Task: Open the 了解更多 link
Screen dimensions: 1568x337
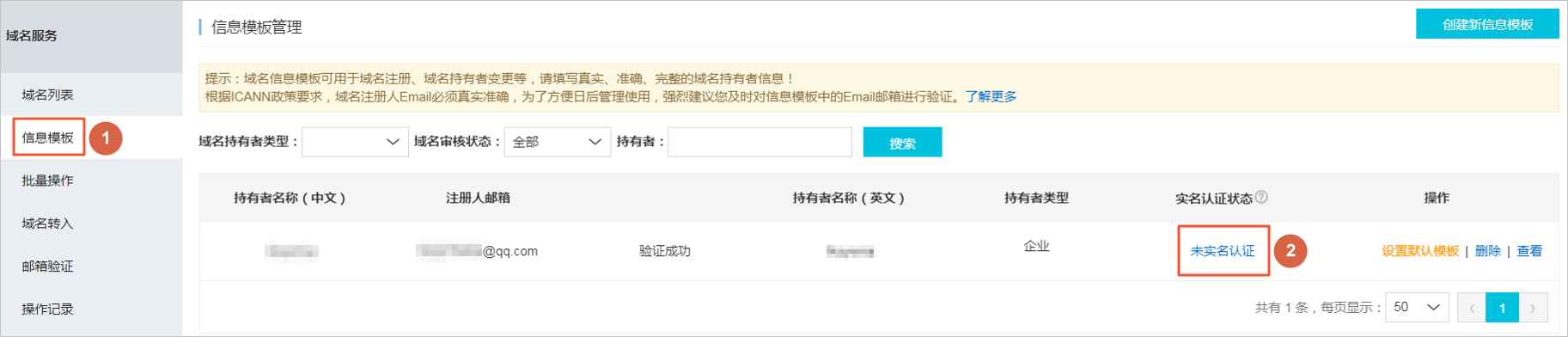Action: click(991, 96)
